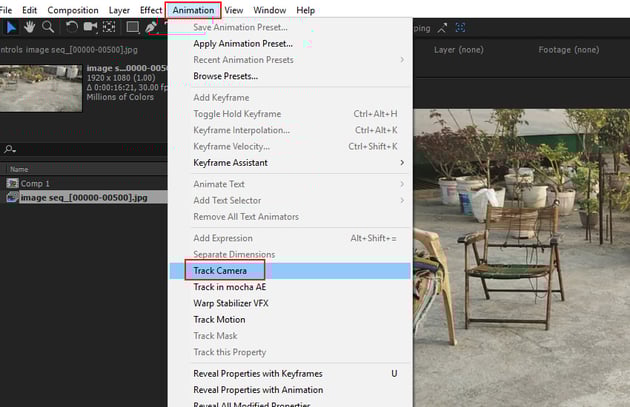Click the blue snap-features icon in toolbar
The image size is (630, 407).
pyautogui.click(x=460, y=28)
